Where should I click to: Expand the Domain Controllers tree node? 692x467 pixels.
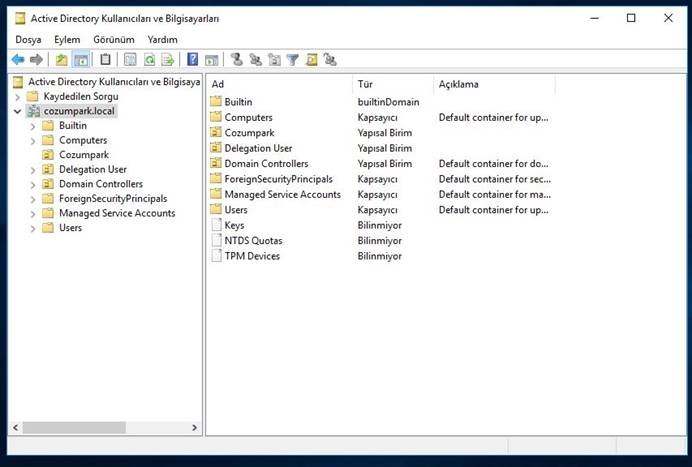pos(33,185)
